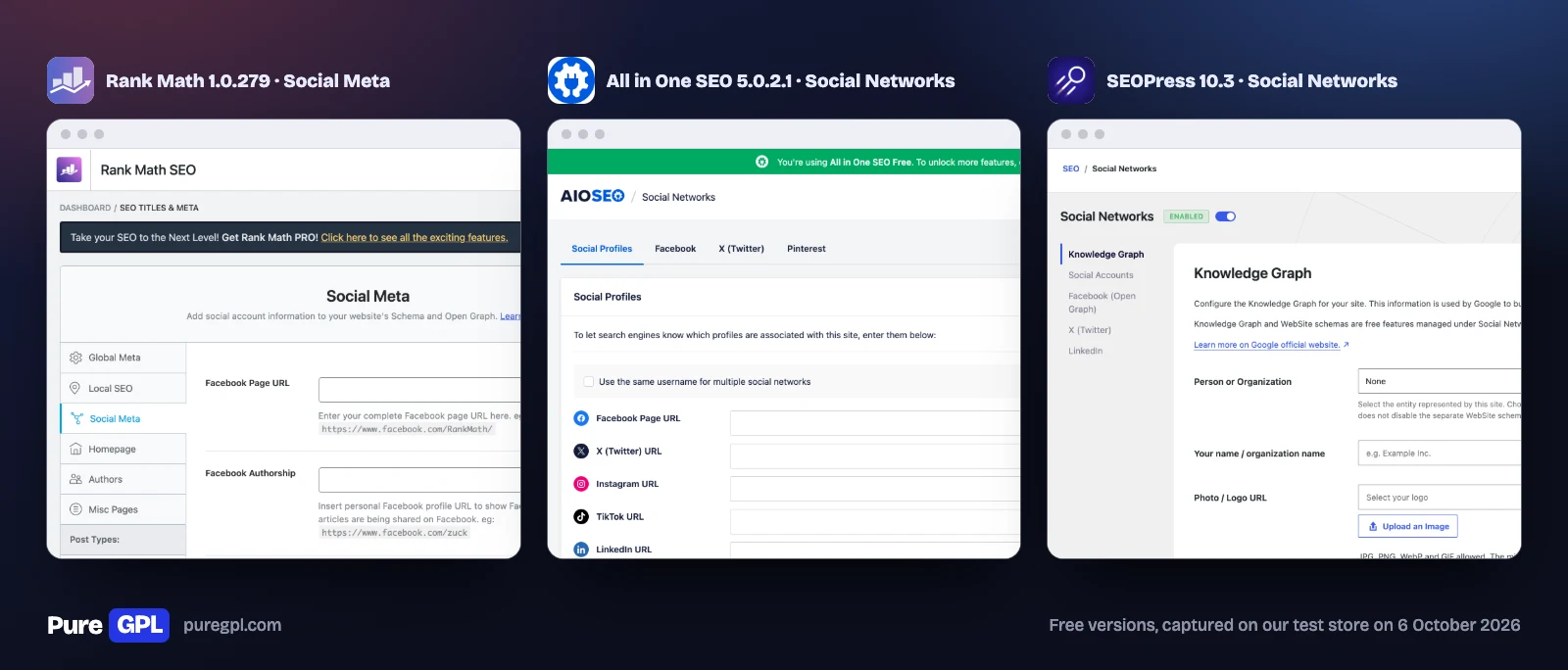Click the AIOSEO logo in the page header
Viewport: 1568px width, 670px height.
(x=592, y=196)
